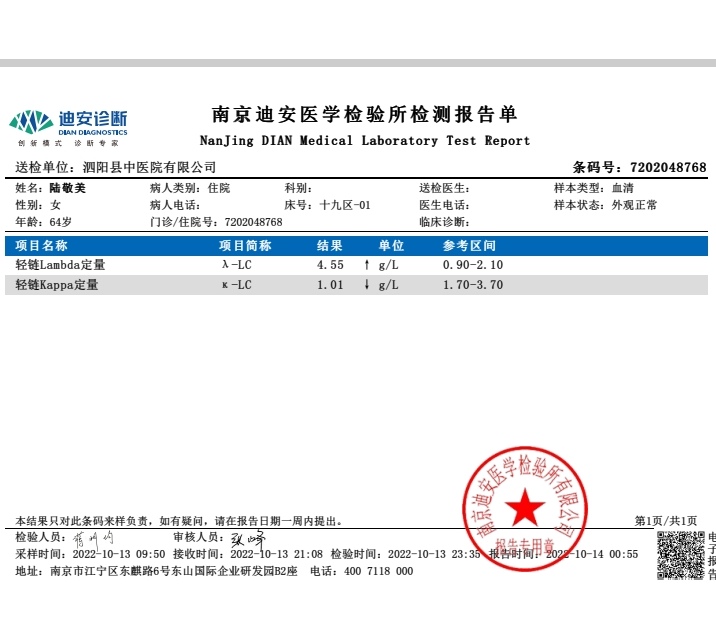The image size is (716, 634).
Task: Select the 参考区间 column header
Action: tap(469, 246)
